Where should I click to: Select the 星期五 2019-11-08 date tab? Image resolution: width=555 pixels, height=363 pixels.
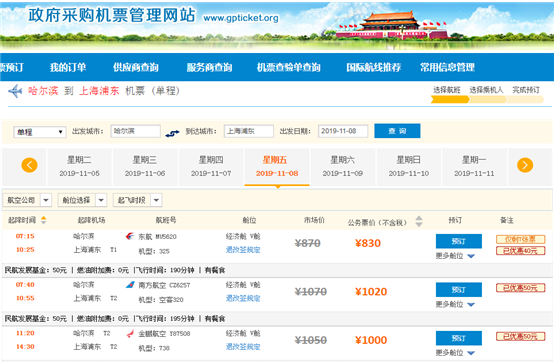277,167
